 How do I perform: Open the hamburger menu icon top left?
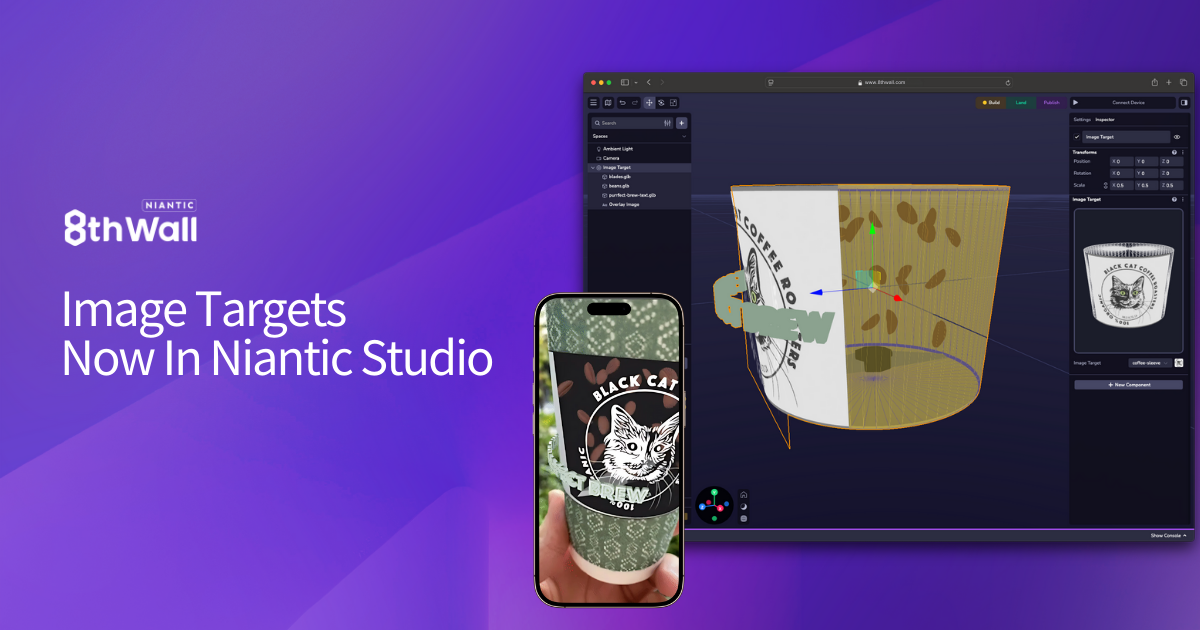(593, 102)
